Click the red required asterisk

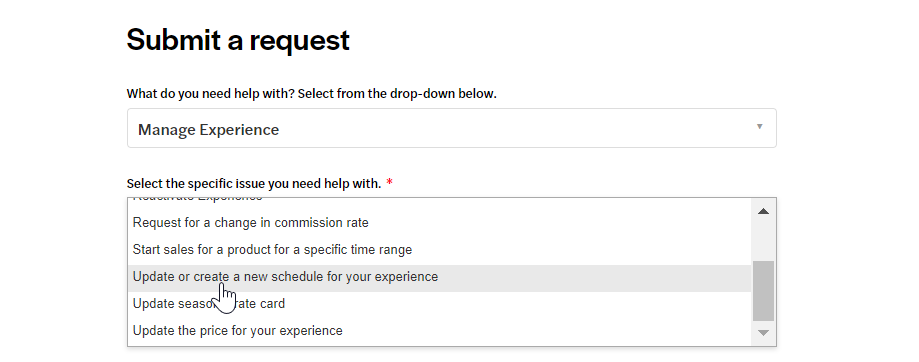389,183
